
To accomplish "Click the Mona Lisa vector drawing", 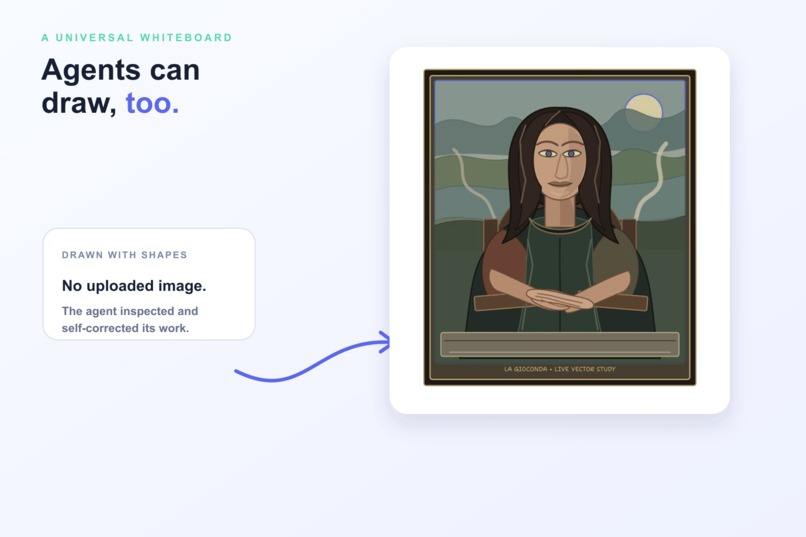I will [x=559, y=227].
